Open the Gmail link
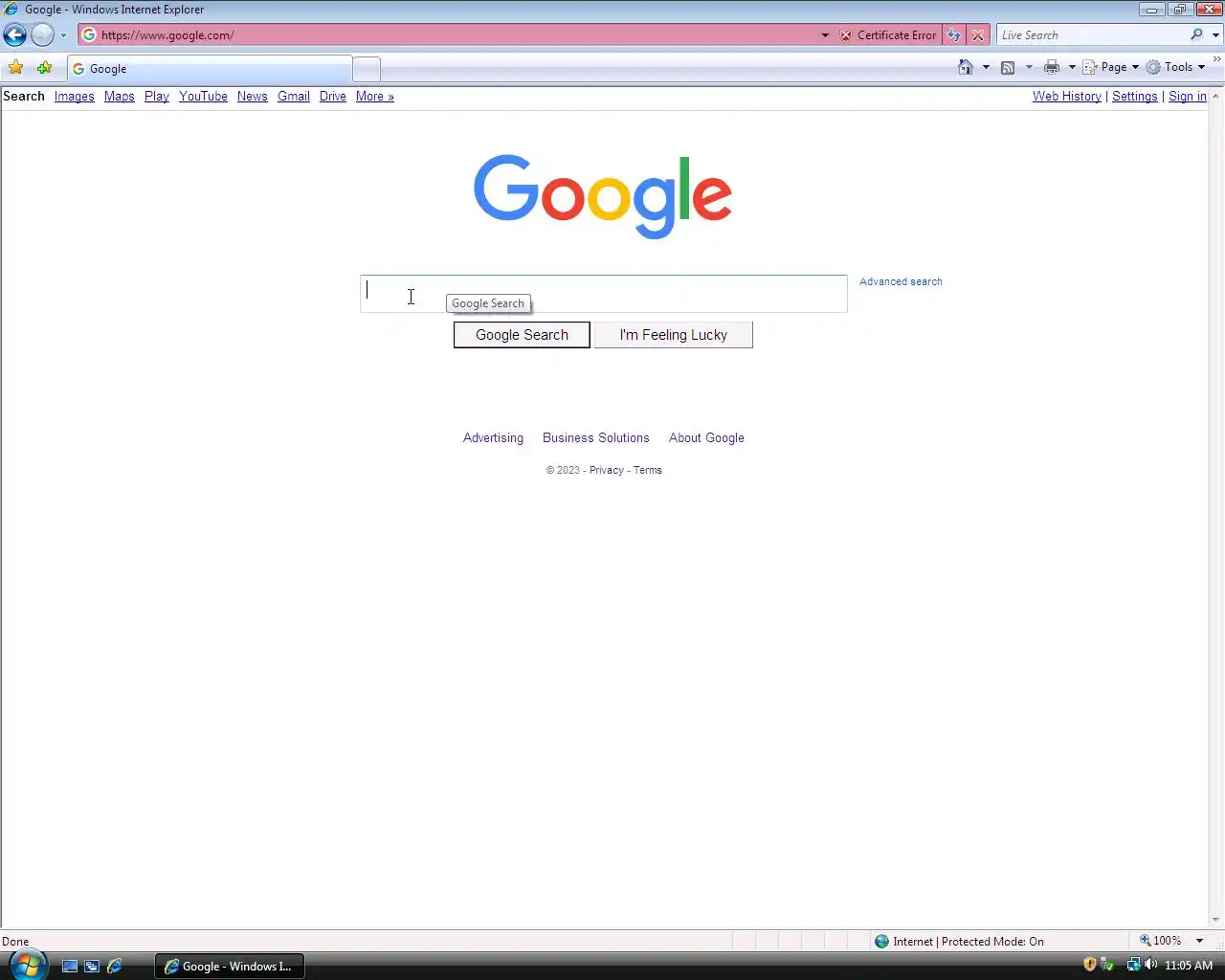1225x980 pixels. (294, 97)
